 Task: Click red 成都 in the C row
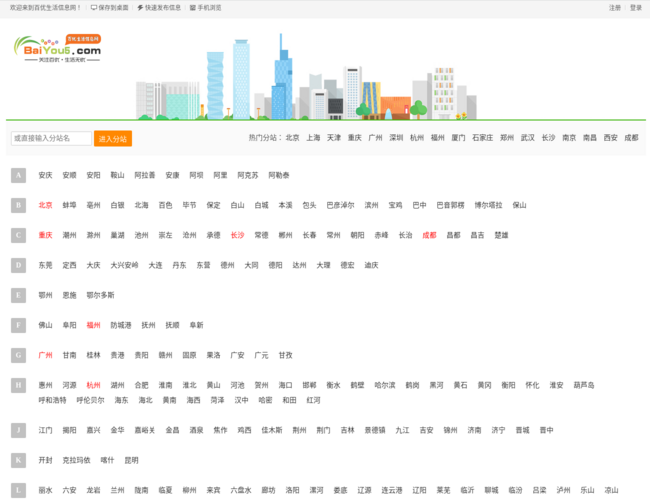pos(429,235)
